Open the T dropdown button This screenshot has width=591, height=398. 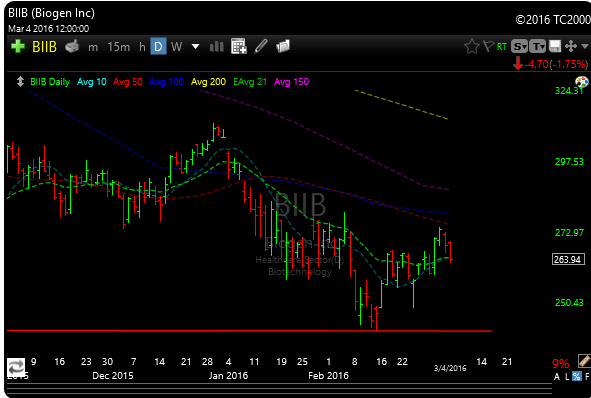pyautogui.click(x=537, y=47)
